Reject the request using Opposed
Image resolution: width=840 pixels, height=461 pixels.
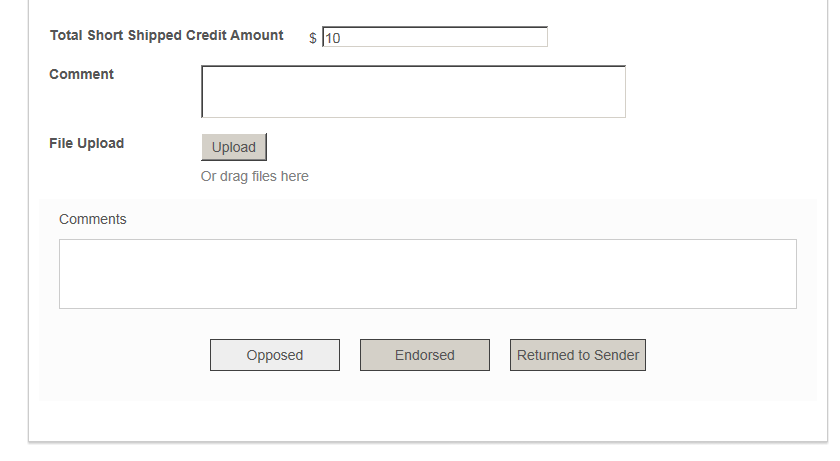coord(275,355)
